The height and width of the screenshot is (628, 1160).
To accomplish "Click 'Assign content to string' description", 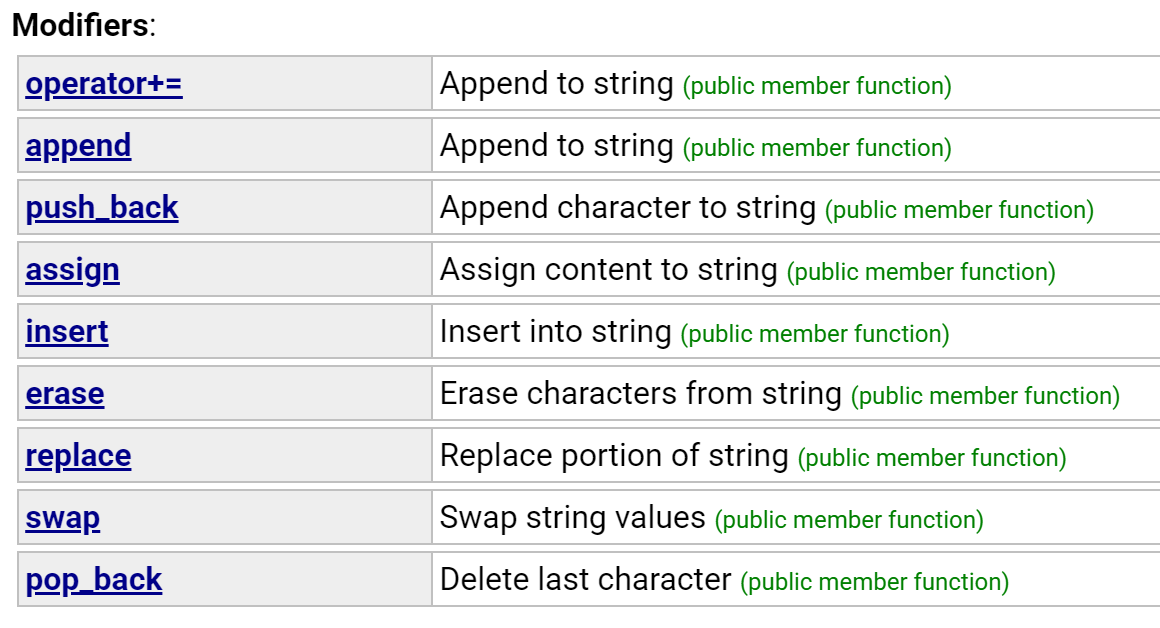I will (x=608, y=270).
